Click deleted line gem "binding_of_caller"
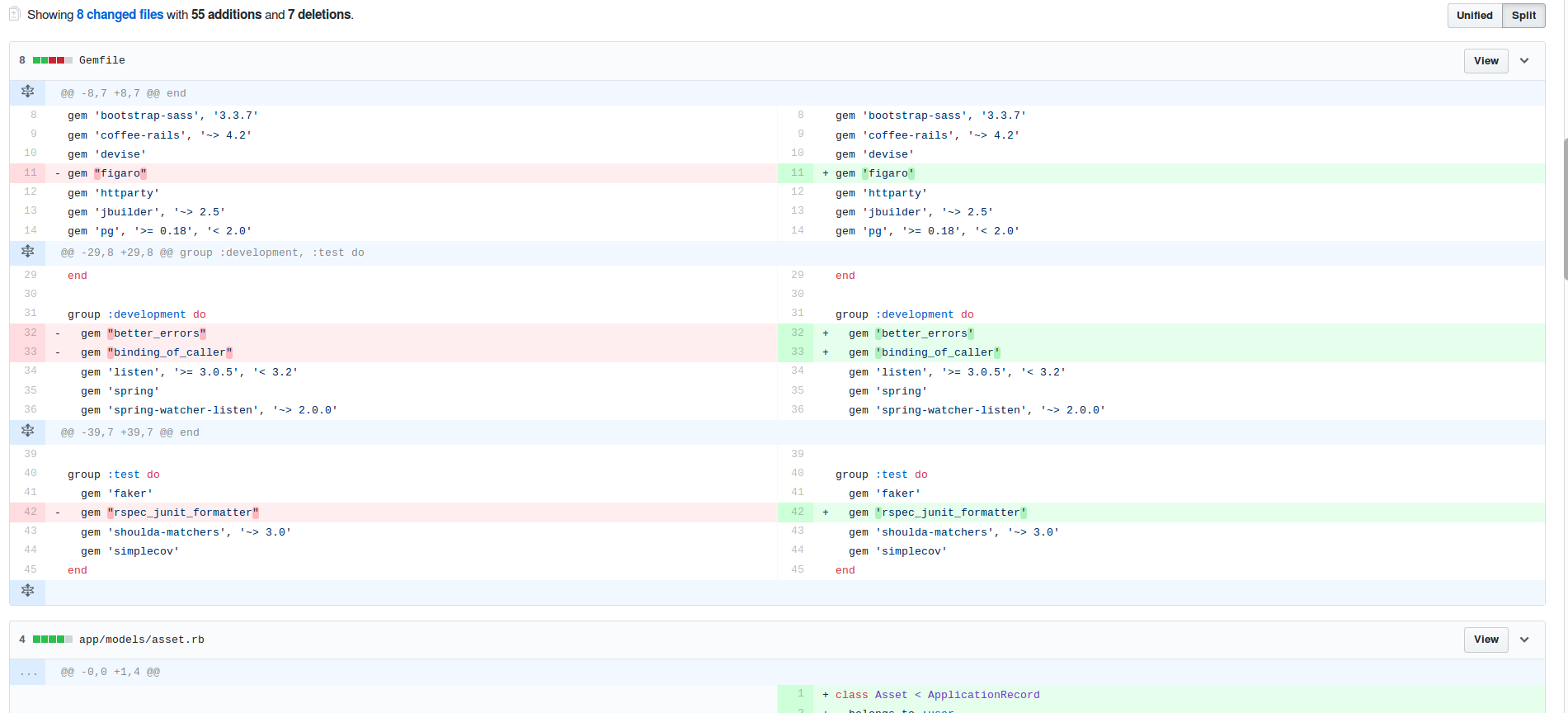Image resolution: width=1568 pixels, height=713 pixels. point(411,352)
